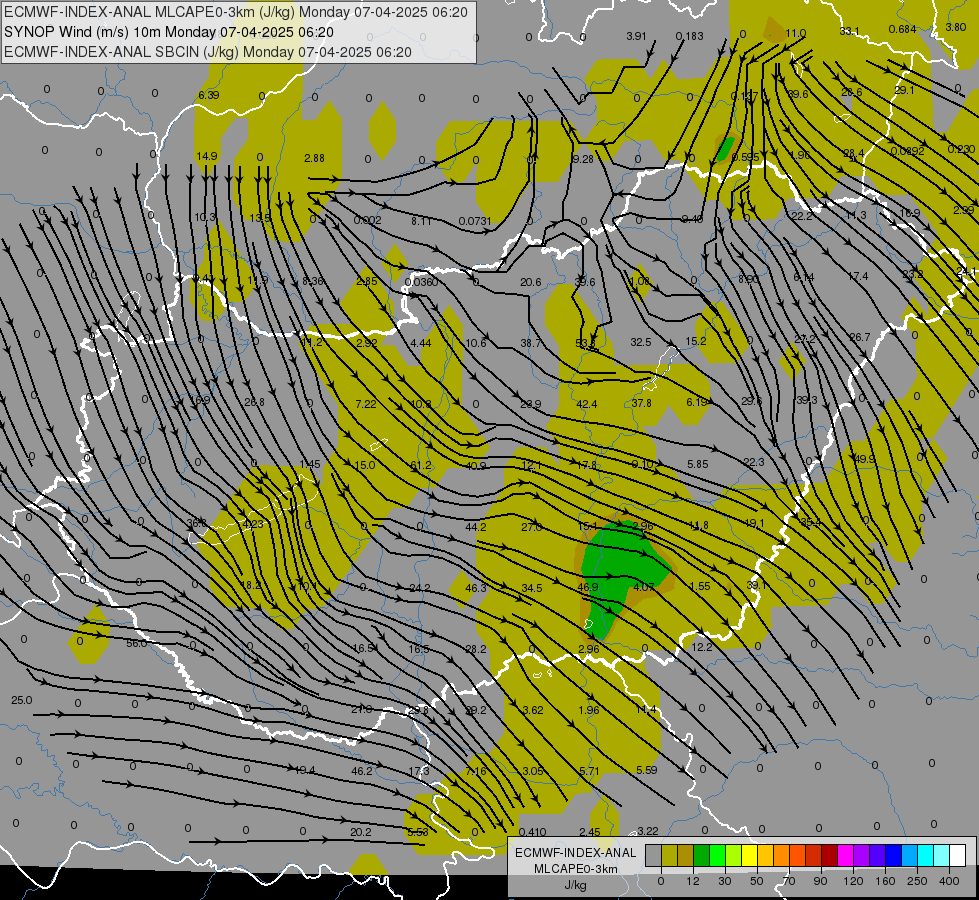Click the map value 0.684

pyautogui.click(x=902, y=29)
